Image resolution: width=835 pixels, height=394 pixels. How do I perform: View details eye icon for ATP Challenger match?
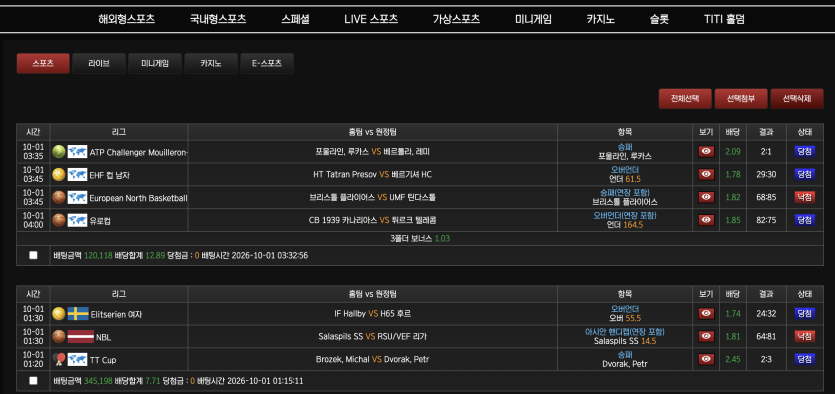point(706,152)
